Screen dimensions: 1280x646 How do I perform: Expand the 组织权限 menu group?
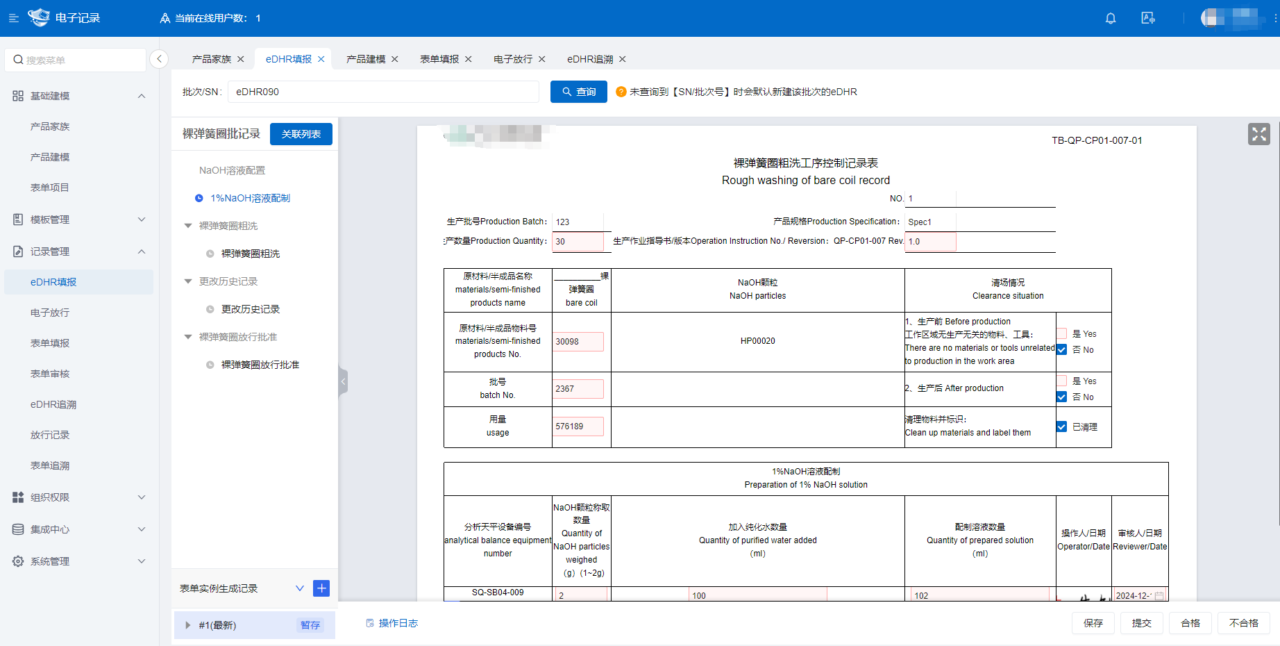point(141,497)
